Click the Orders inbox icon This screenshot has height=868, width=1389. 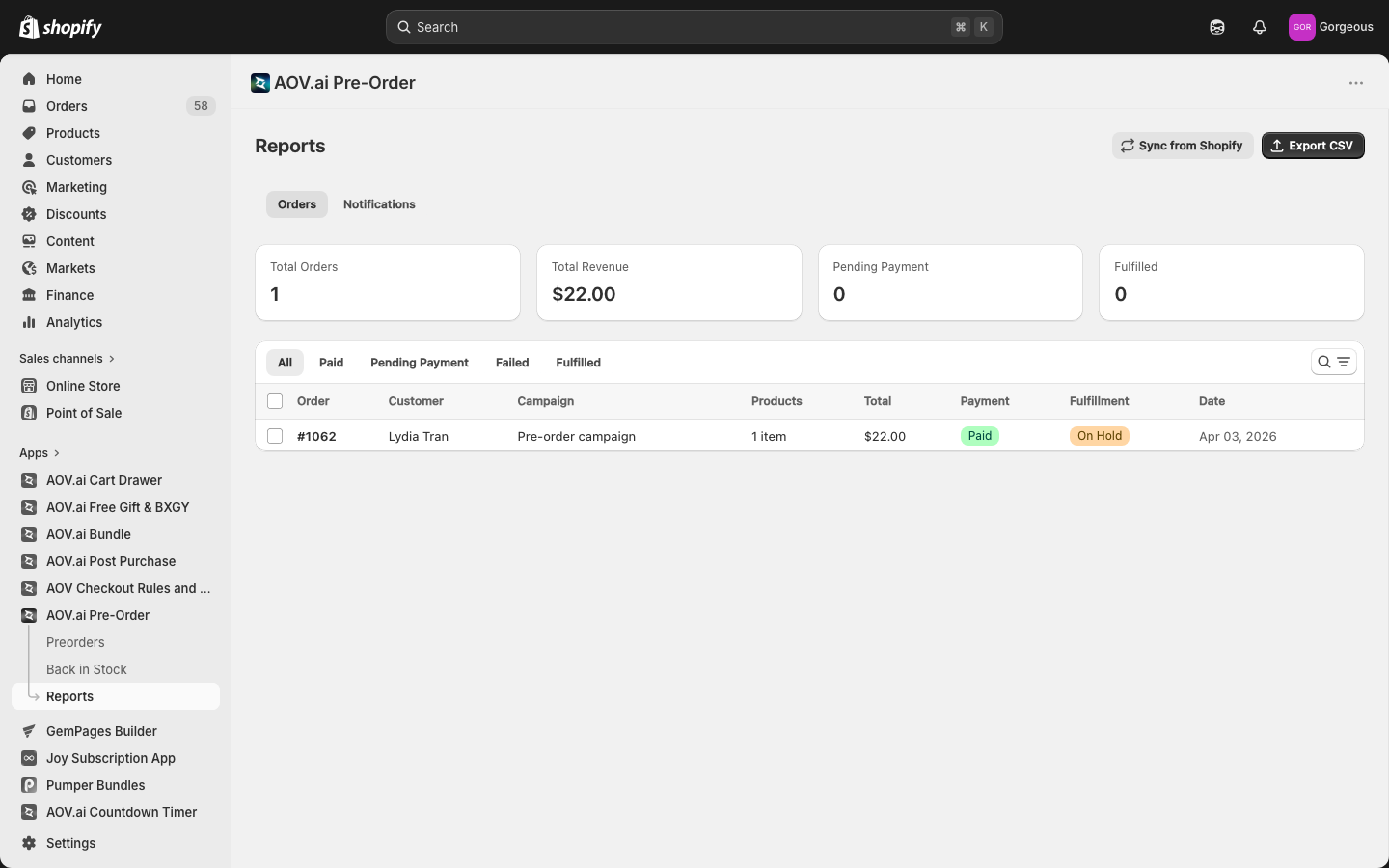[29, 106]
